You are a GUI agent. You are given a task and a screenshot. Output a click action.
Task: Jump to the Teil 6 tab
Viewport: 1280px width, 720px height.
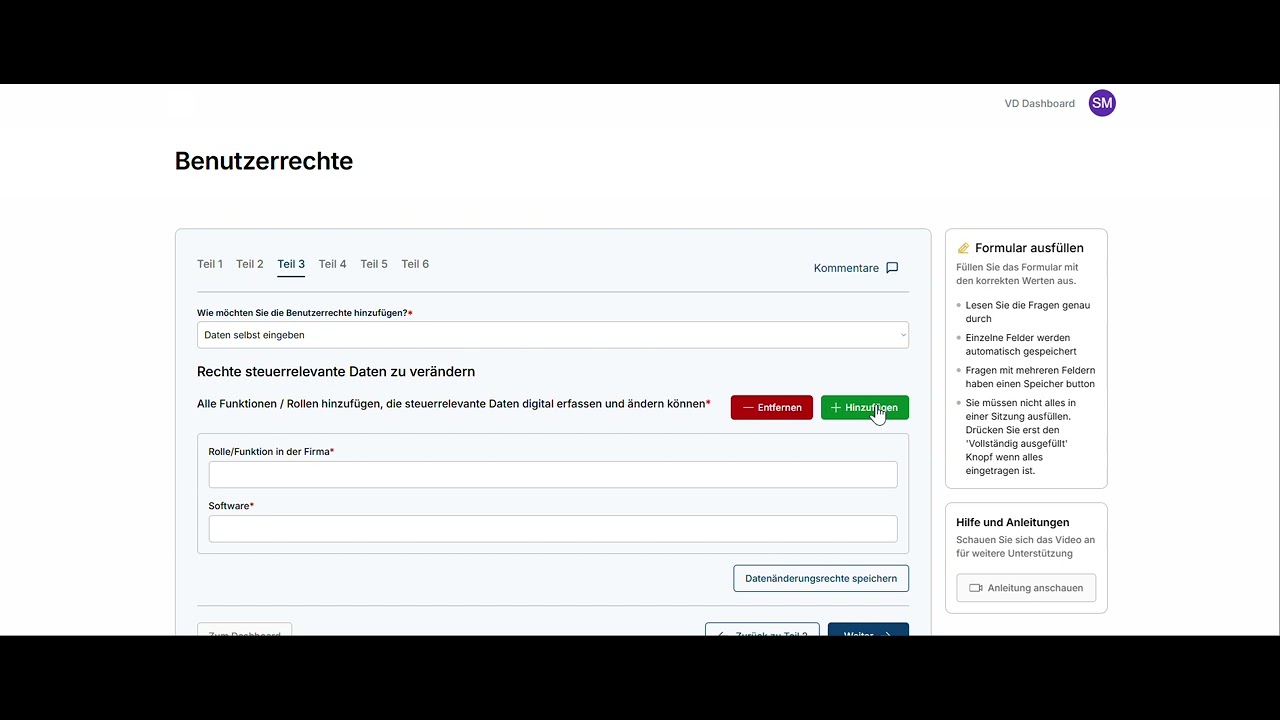click(415, 264)
